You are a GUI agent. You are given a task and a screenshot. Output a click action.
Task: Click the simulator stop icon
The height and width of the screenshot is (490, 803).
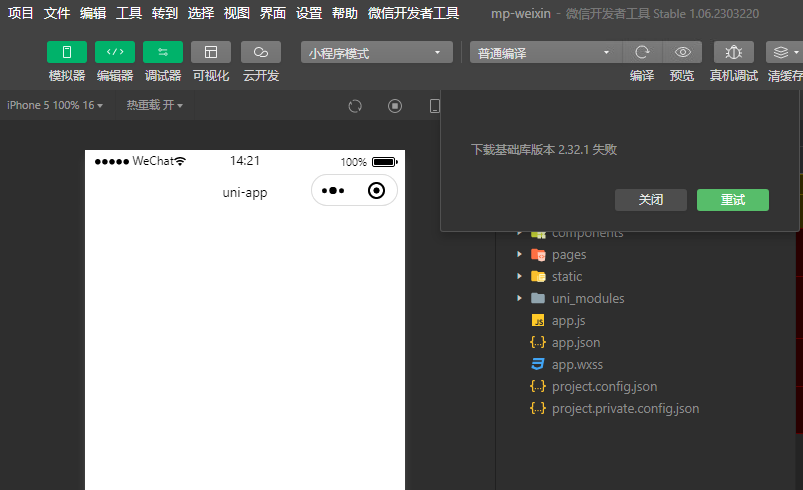[x=395, y=106]
